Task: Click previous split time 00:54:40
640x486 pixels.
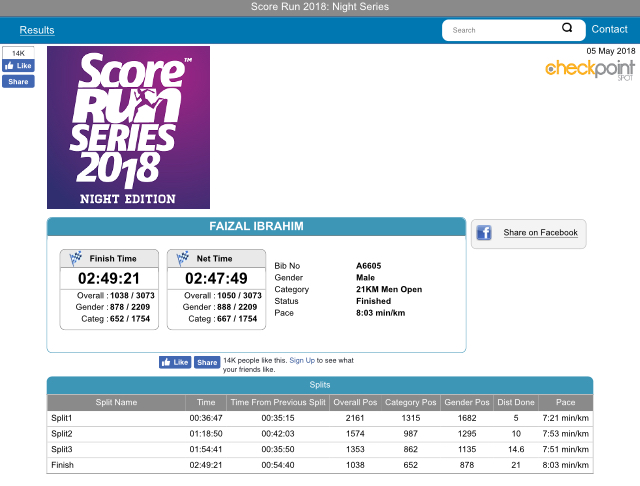Action: pyautogui.click(x=278, y=465)
